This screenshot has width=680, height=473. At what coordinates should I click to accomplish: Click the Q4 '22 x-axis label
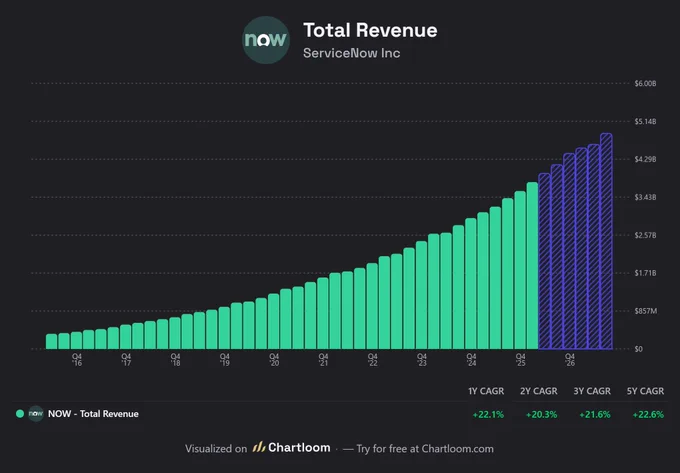tap(373, 360)
